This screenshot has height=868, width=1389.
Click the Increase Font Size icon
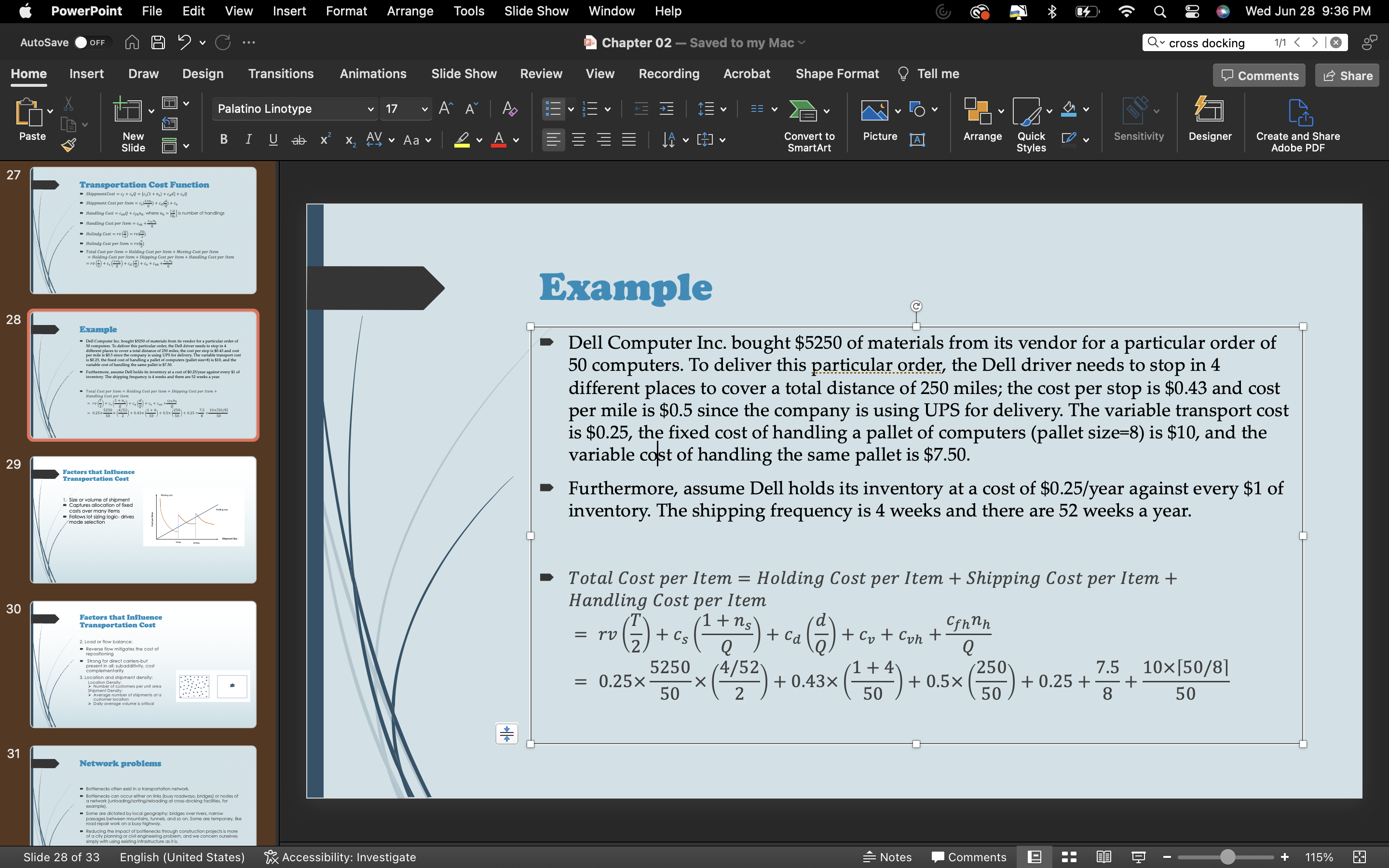446,108
